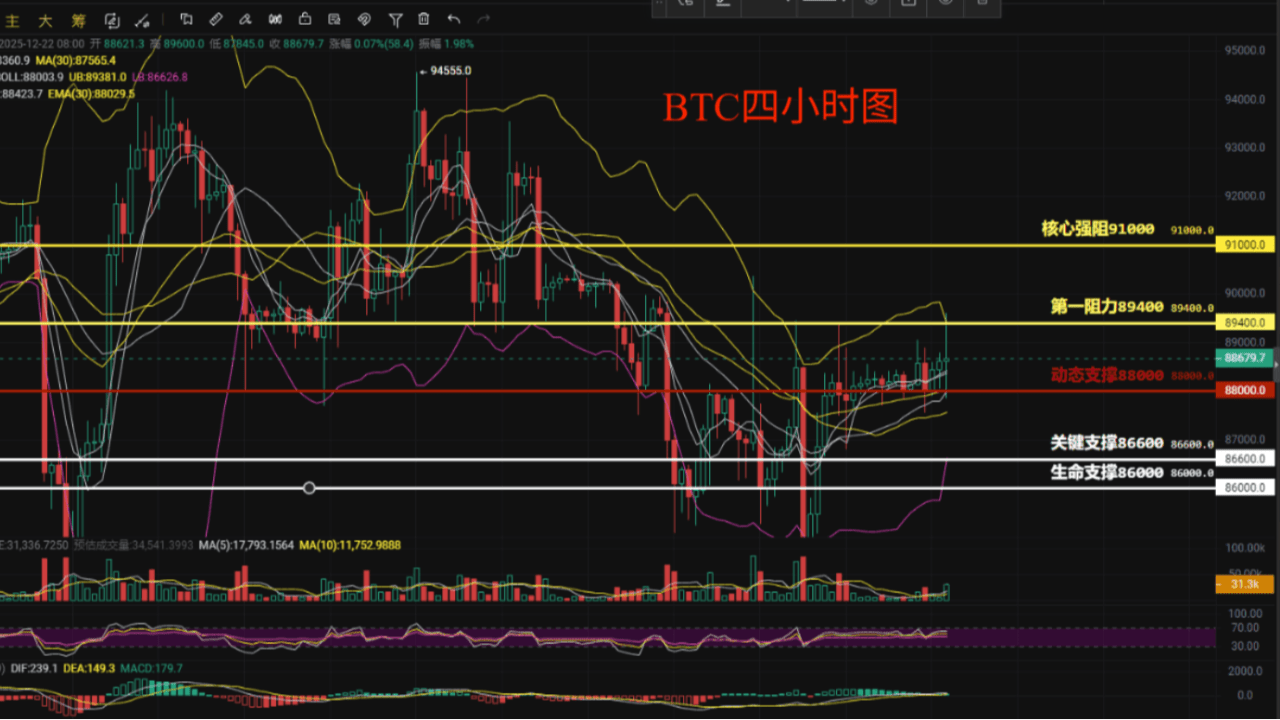This screenshot has height=720, width=1280.
Task: Select the brush pen drawing tool
Action: [245, 19]
